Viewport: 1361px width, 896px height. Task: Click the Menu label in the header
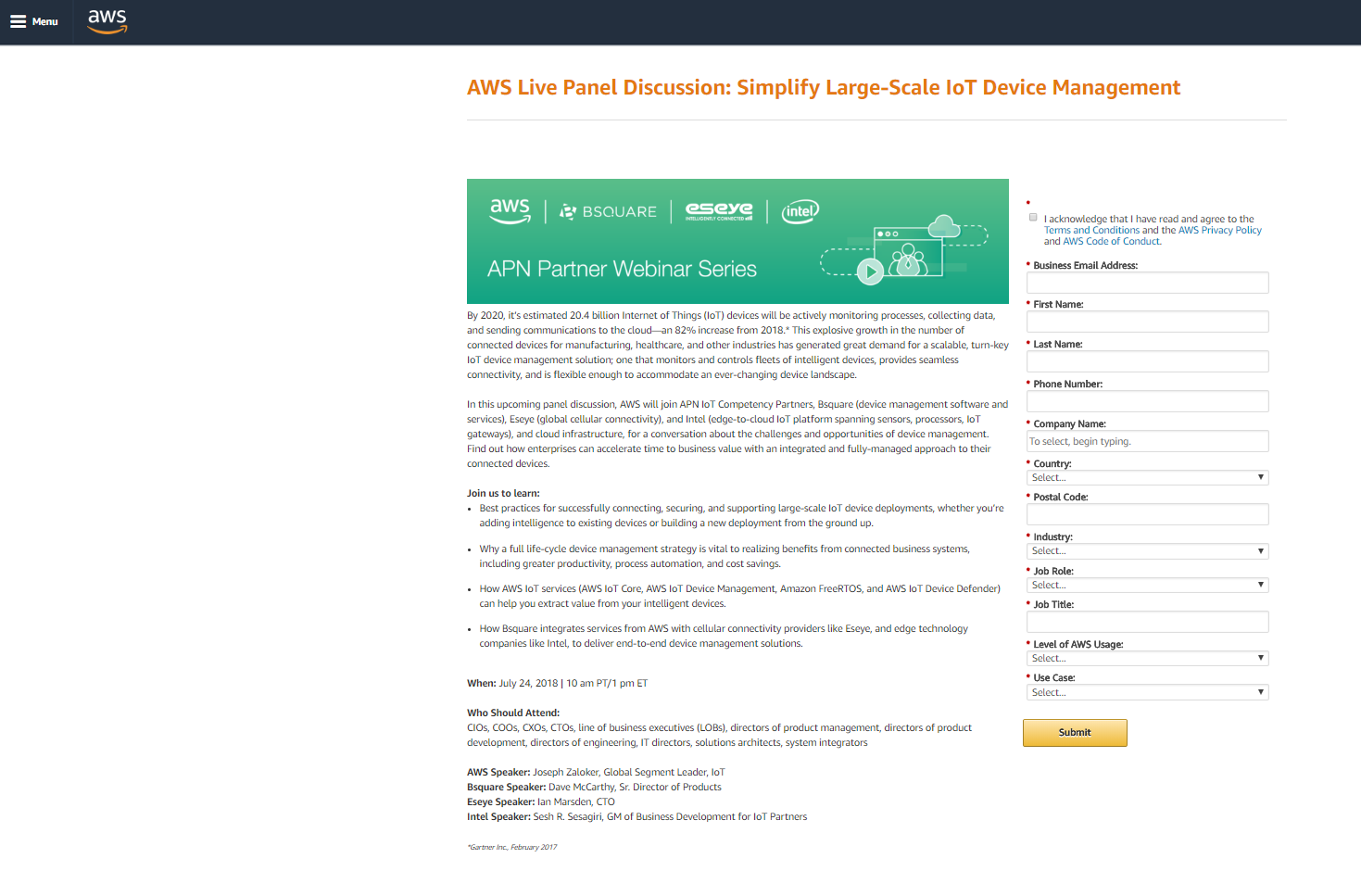45,22
